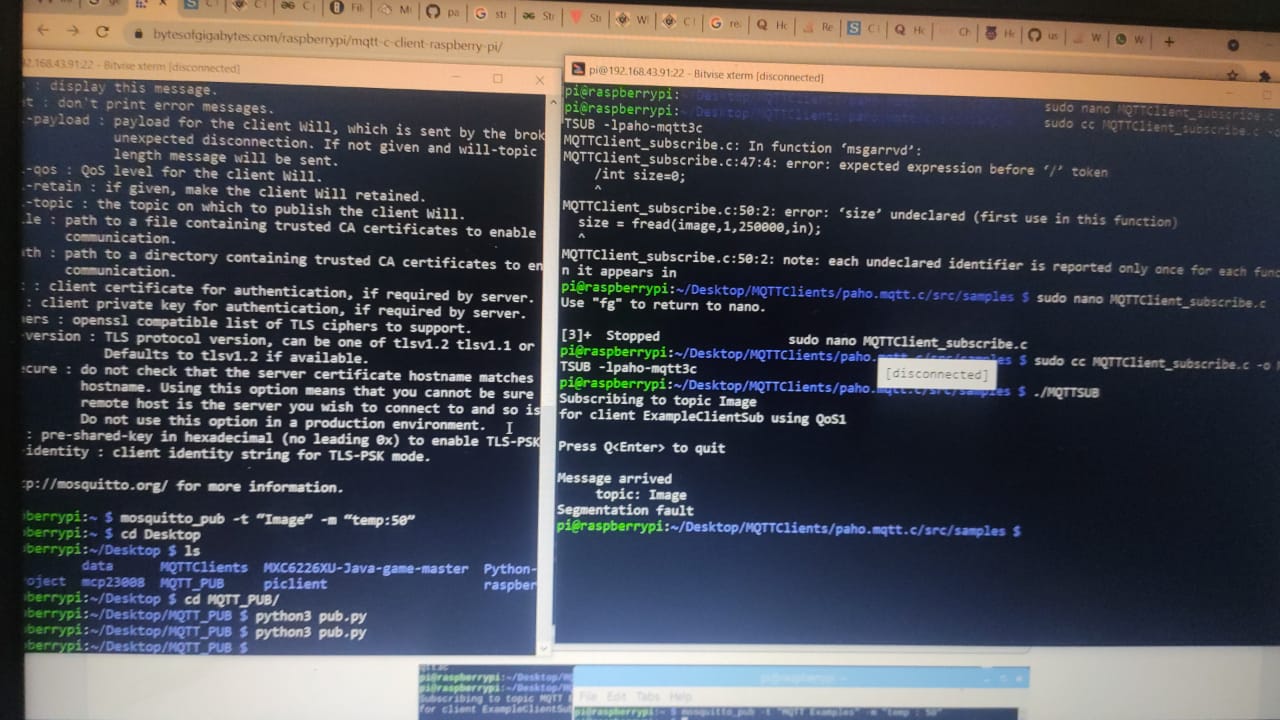Open the Help menu in the pi terminal

pos(680,697)
